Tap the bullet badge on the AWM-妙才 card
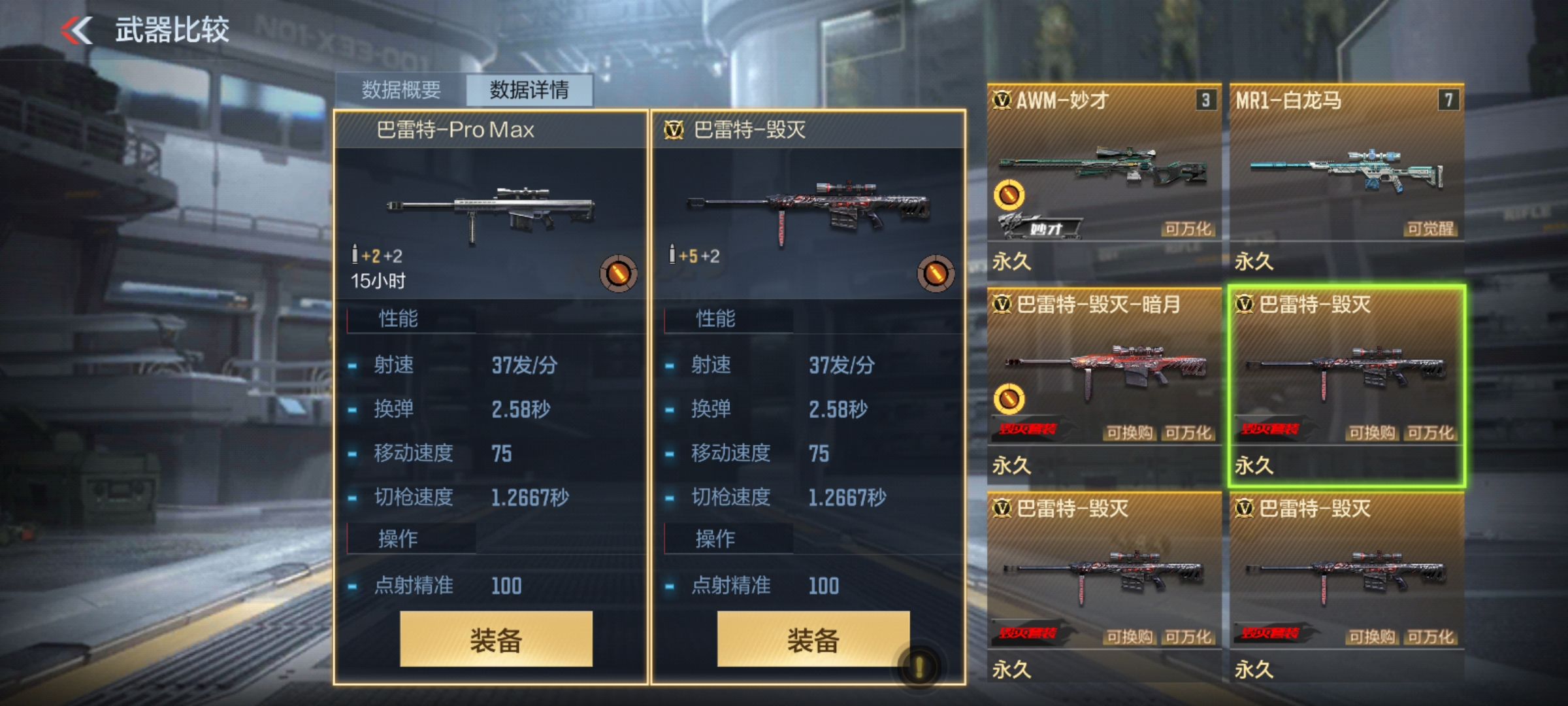Image resolution: width=1568 pixels, height=706 pixels. point(1009,195)
